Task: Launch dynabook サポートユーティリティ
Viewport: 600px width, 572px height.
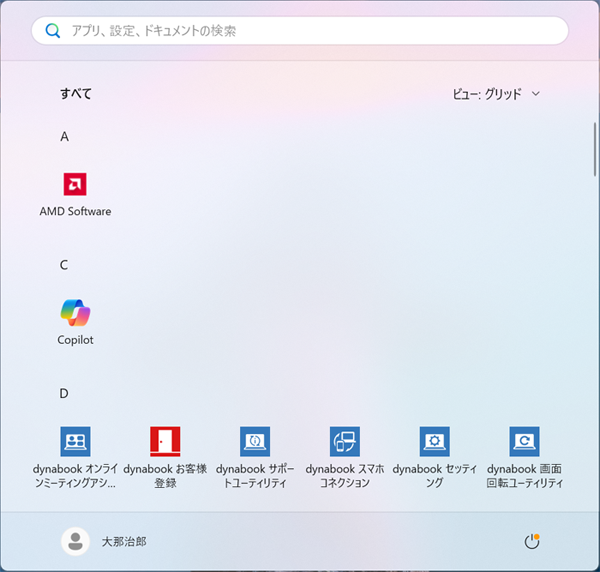Action: [x=255, y=458]
